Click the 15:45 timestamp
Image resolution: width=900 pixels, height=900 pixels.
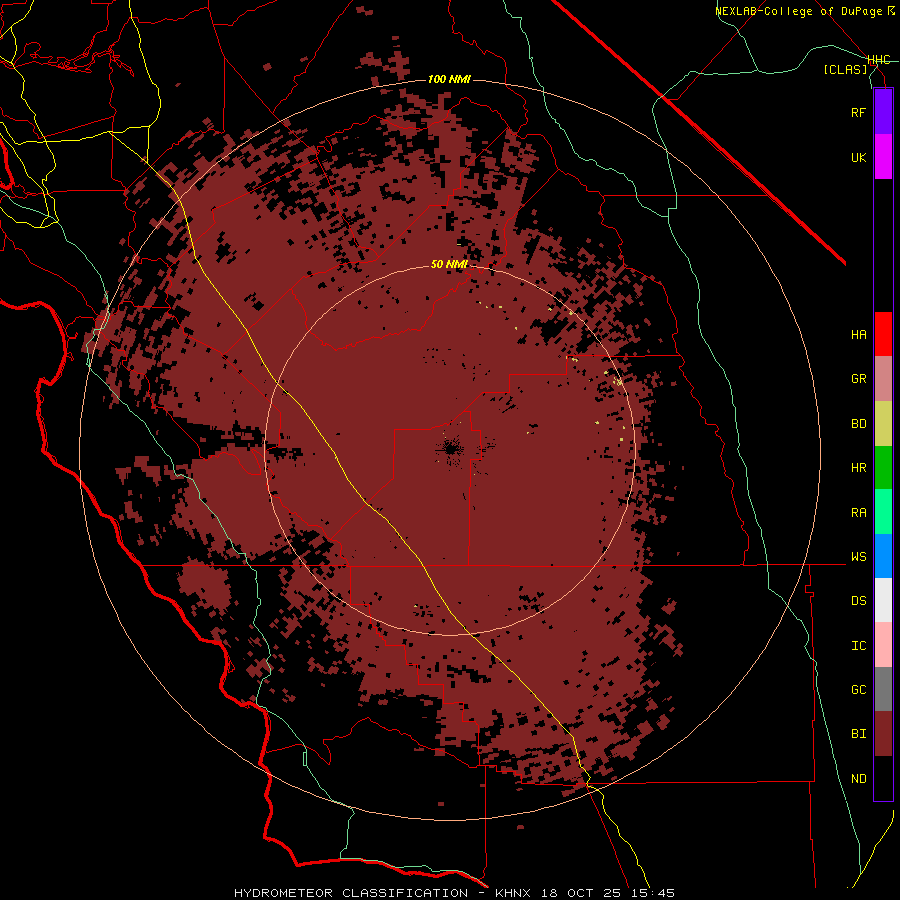coord(651,893)
